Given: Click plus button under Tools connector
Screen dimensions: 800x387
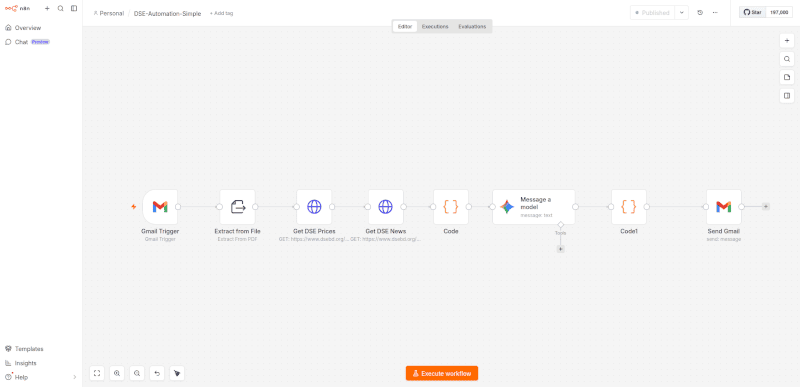Looking at the screenshot, I should pyautogui.click(x=560, y=249).
